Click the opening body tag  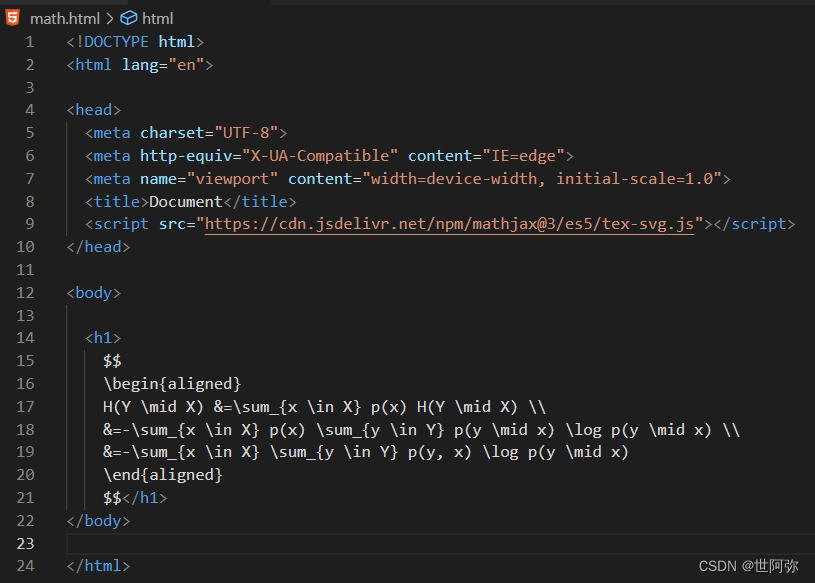pyautogui.click(x=94, y=293)
